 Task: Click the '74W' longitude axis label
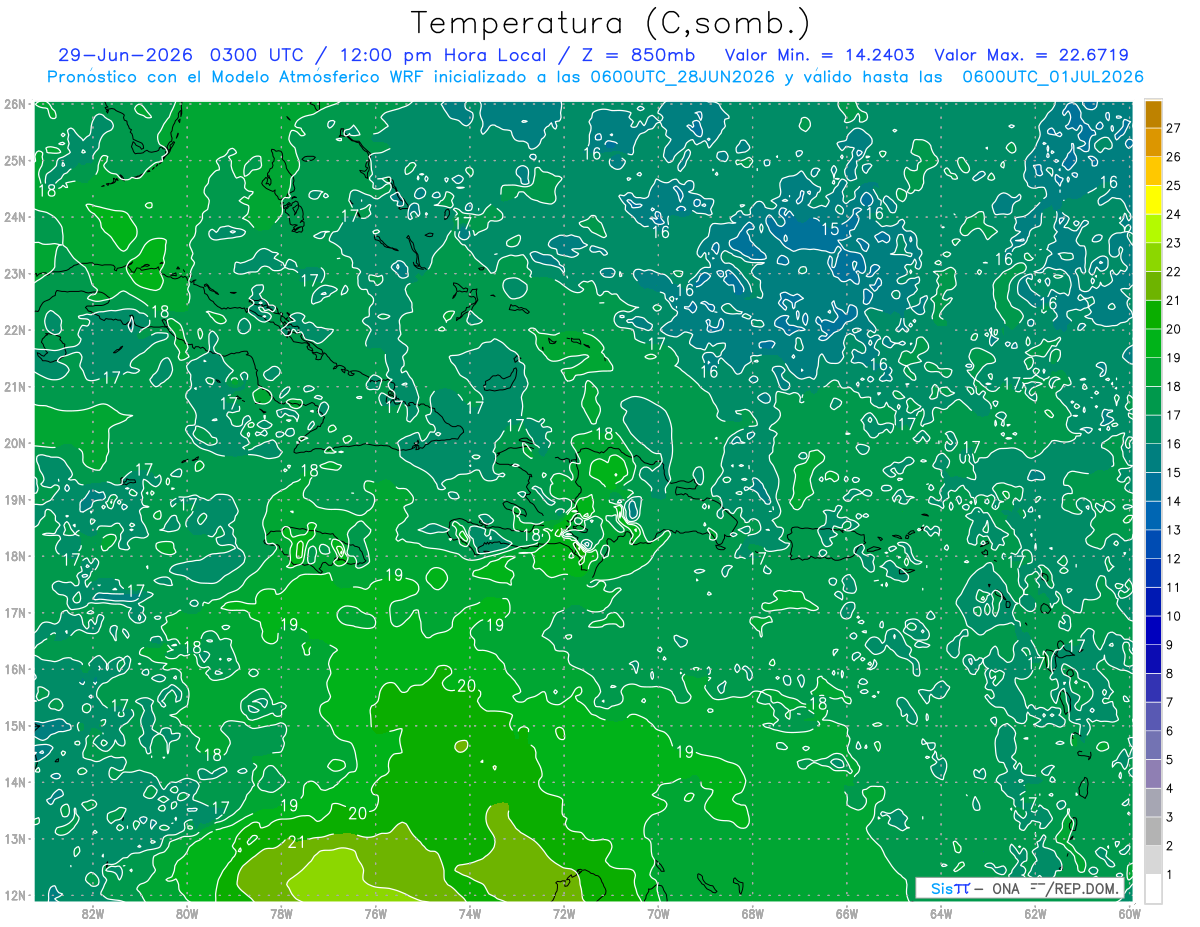pyautogui.click(x=470, y=913)
